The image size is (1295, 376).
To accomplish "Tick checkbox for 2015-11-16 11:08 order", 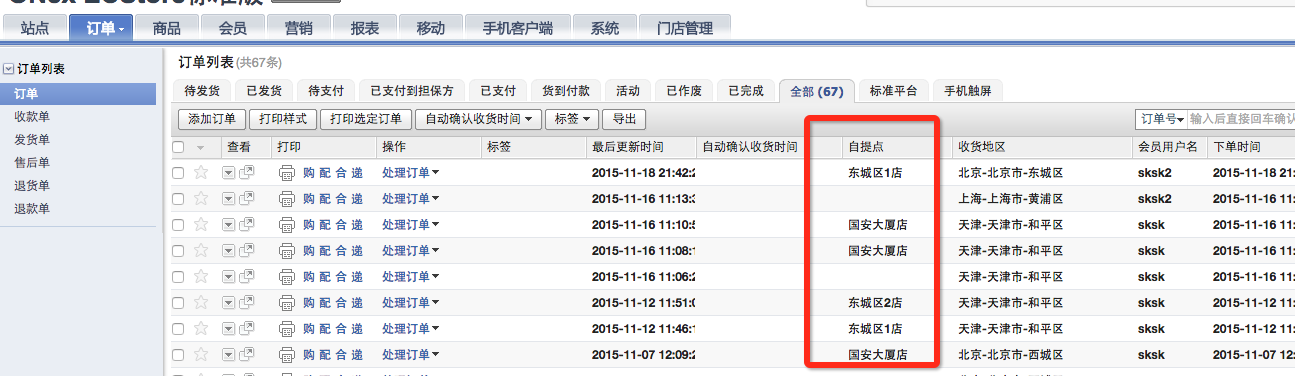I will 178,251.
